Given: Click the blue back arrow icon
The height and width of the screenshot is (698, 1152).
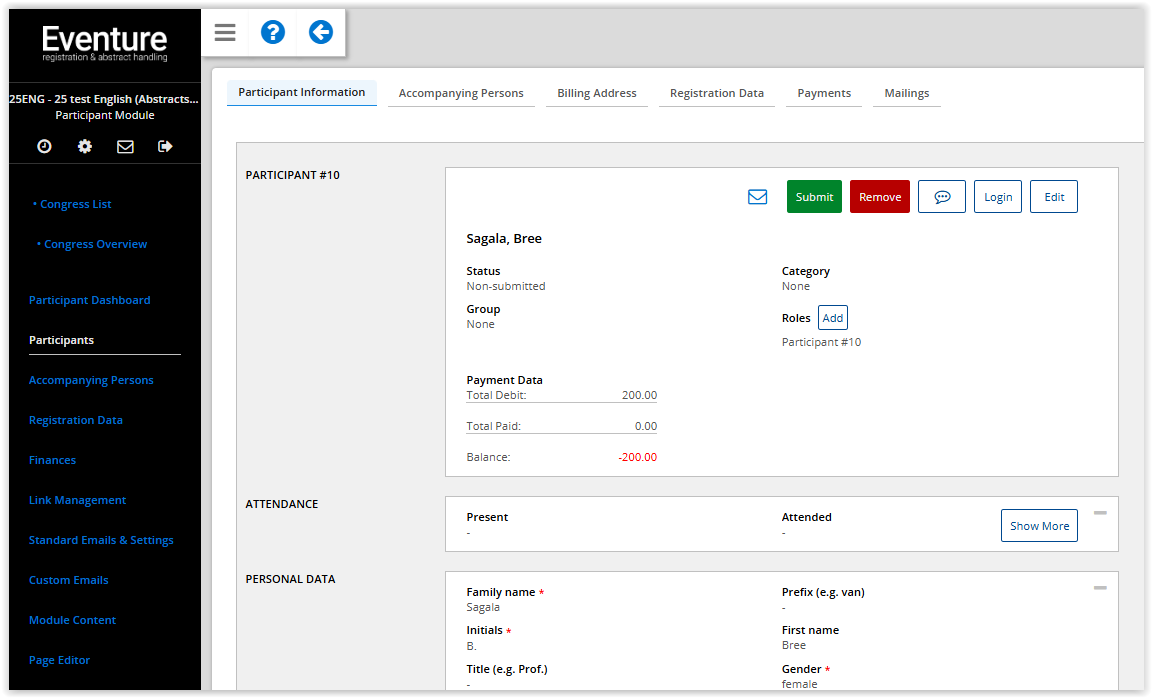Looking at the screenshot, I should point(320,33).
